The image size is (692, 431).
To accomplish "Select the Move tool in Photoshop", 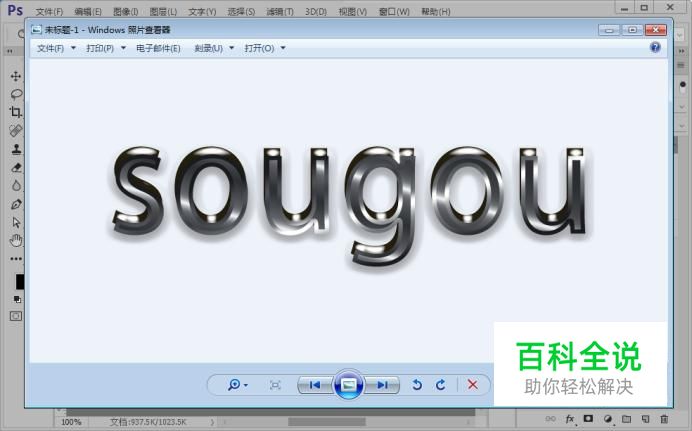I will 16,76.
